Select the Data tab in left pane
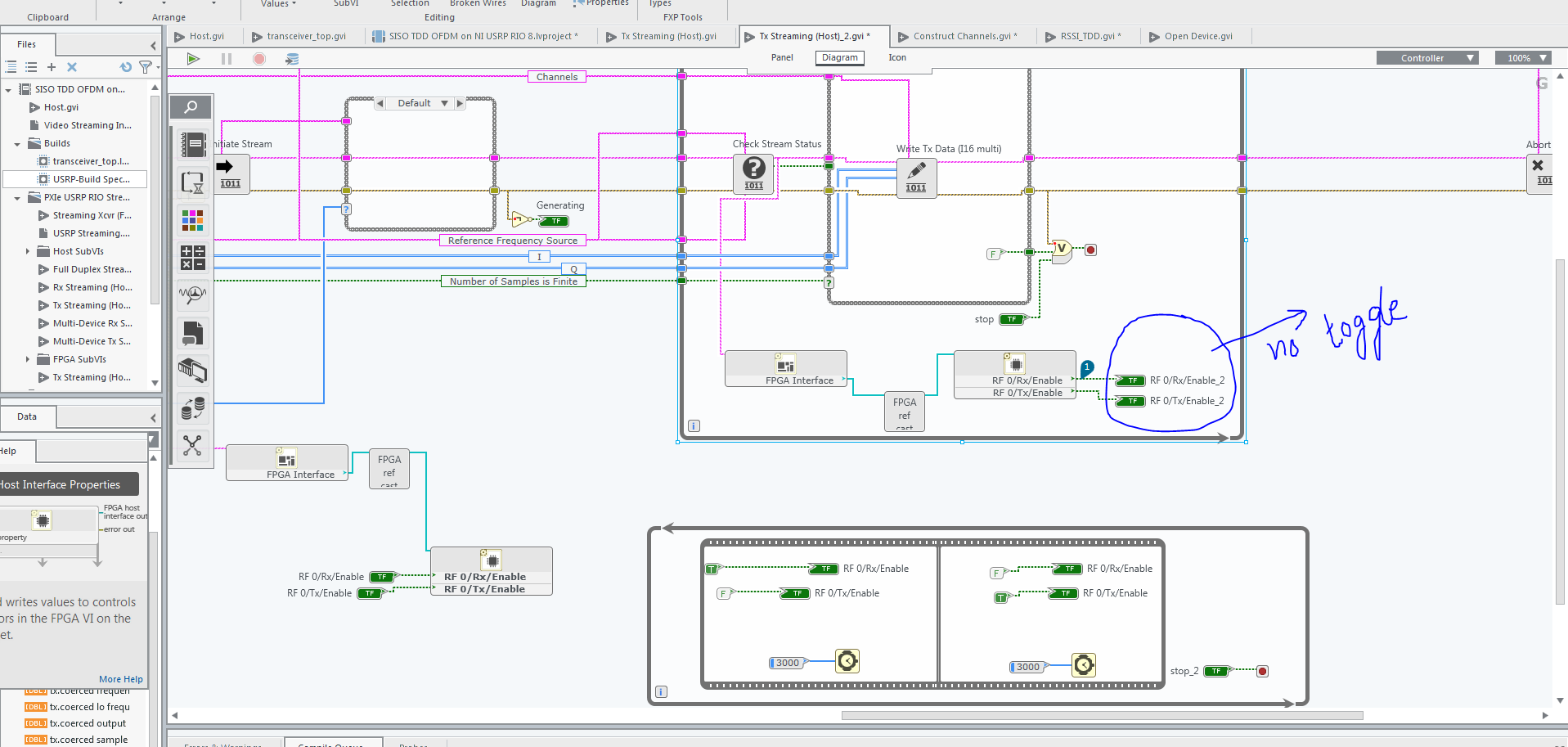 point(27,417)
